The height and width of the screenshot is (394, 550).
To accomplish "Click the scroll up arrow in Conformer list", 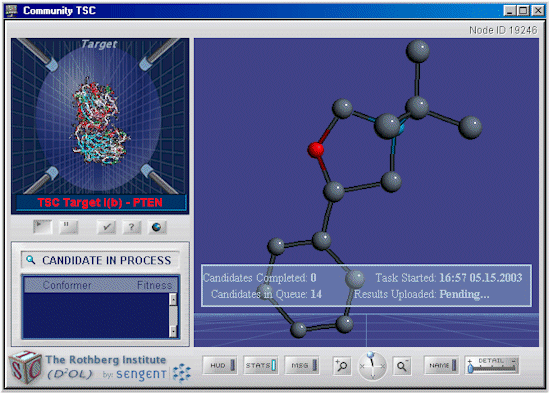I will coord(173,299).
